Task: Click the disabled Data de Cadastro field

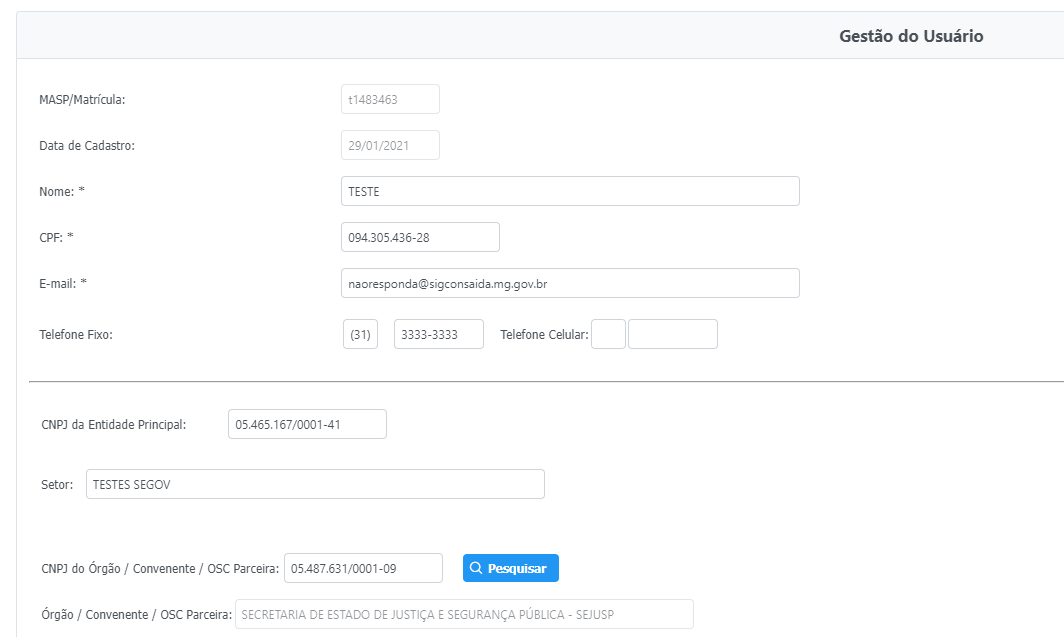Action: click(x=390, y=145)
